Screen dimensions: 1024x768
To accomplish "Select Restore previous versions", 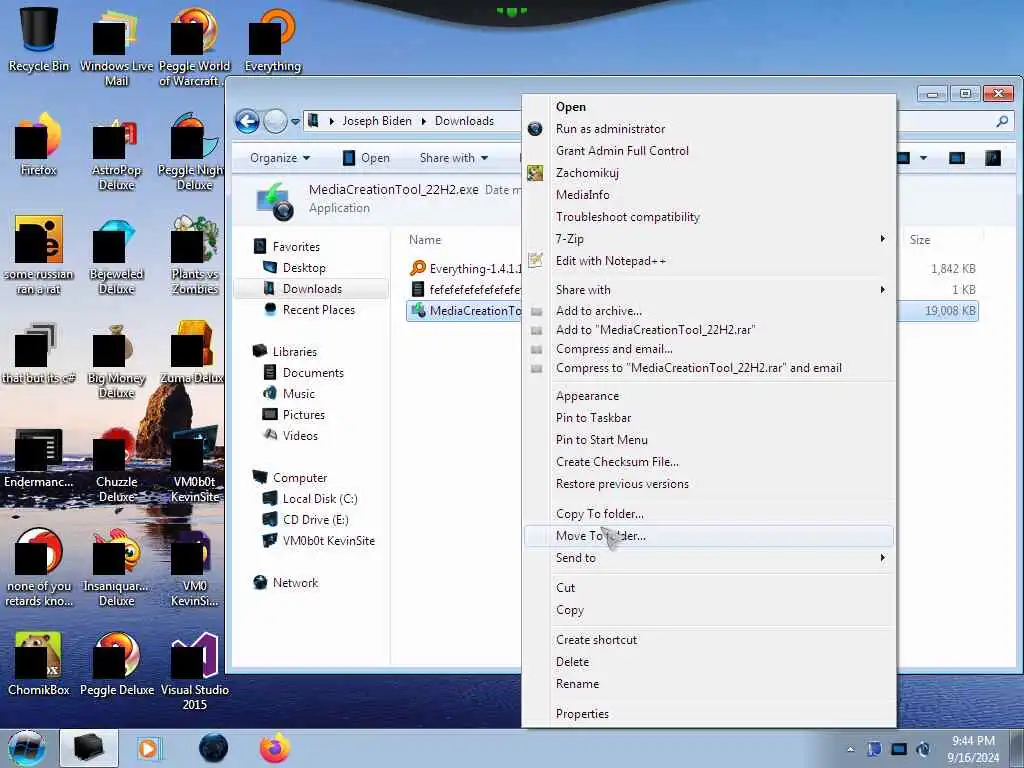I will 709,484.
